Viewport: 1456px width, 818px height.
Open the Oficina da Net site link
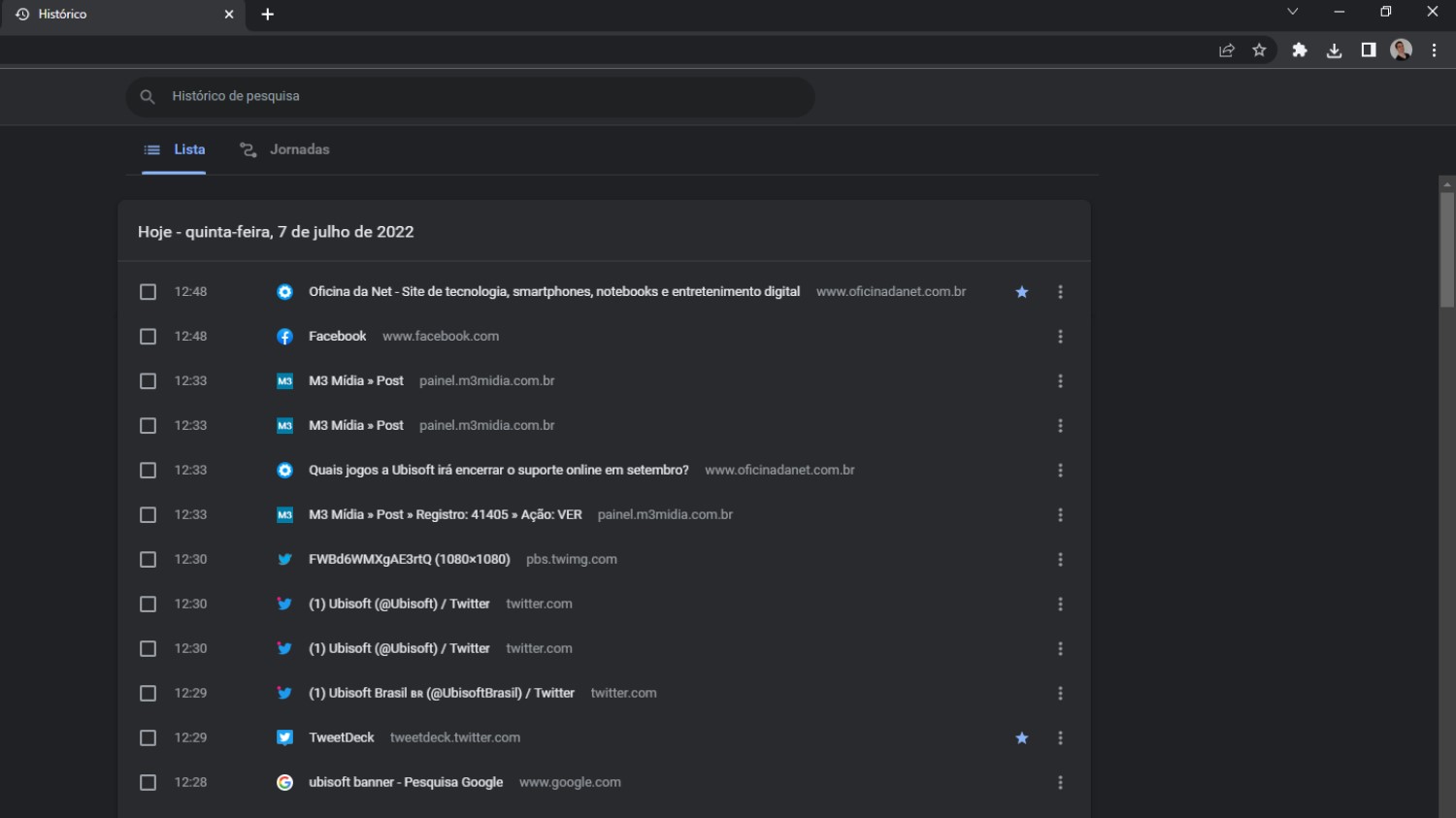554,292
